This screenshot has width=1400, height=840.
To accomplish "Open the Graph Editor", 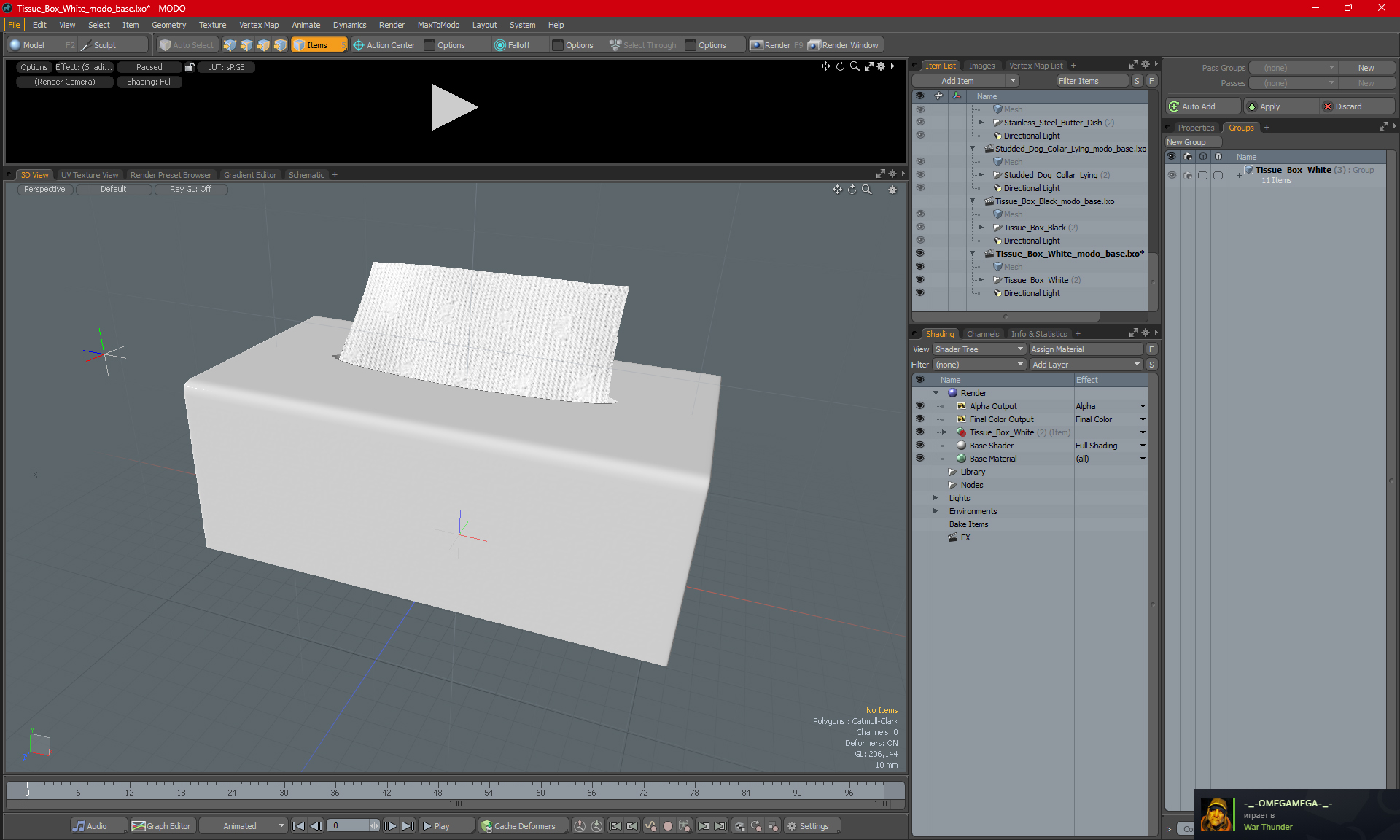I will [x=161, y=826].
